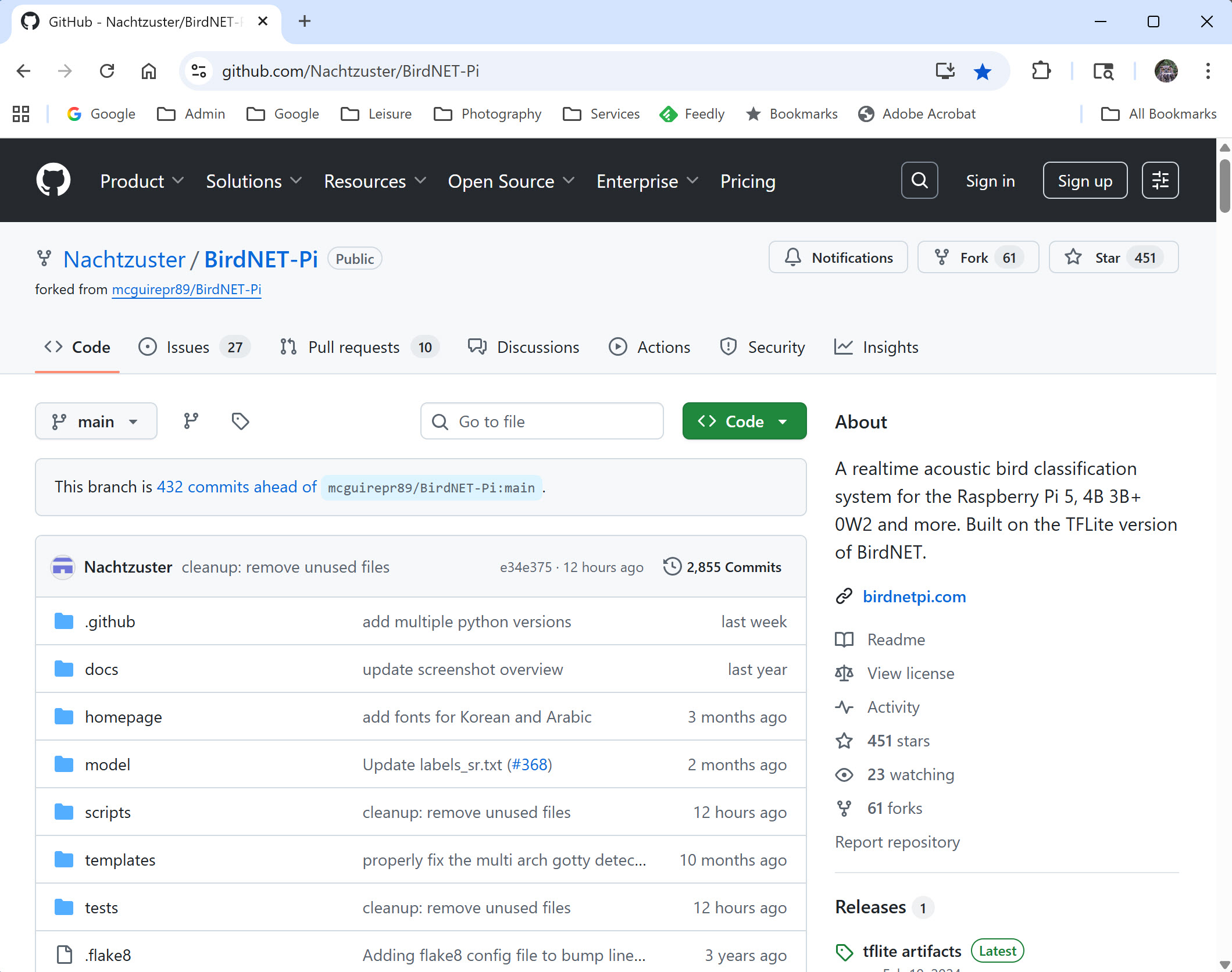Click the install app icon in address bar
This screenshot has width=1232, height=972.
945,71
